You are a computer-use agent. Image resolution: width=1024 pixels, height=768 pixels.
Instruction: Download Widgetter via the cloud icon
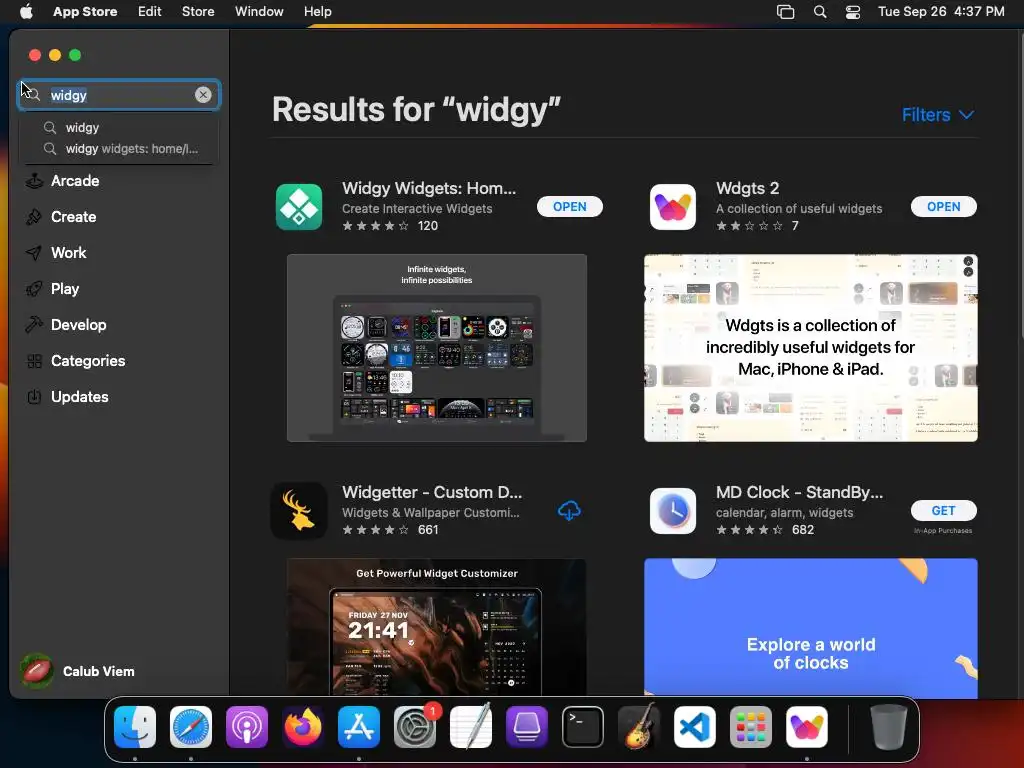[x=569, y=511]
